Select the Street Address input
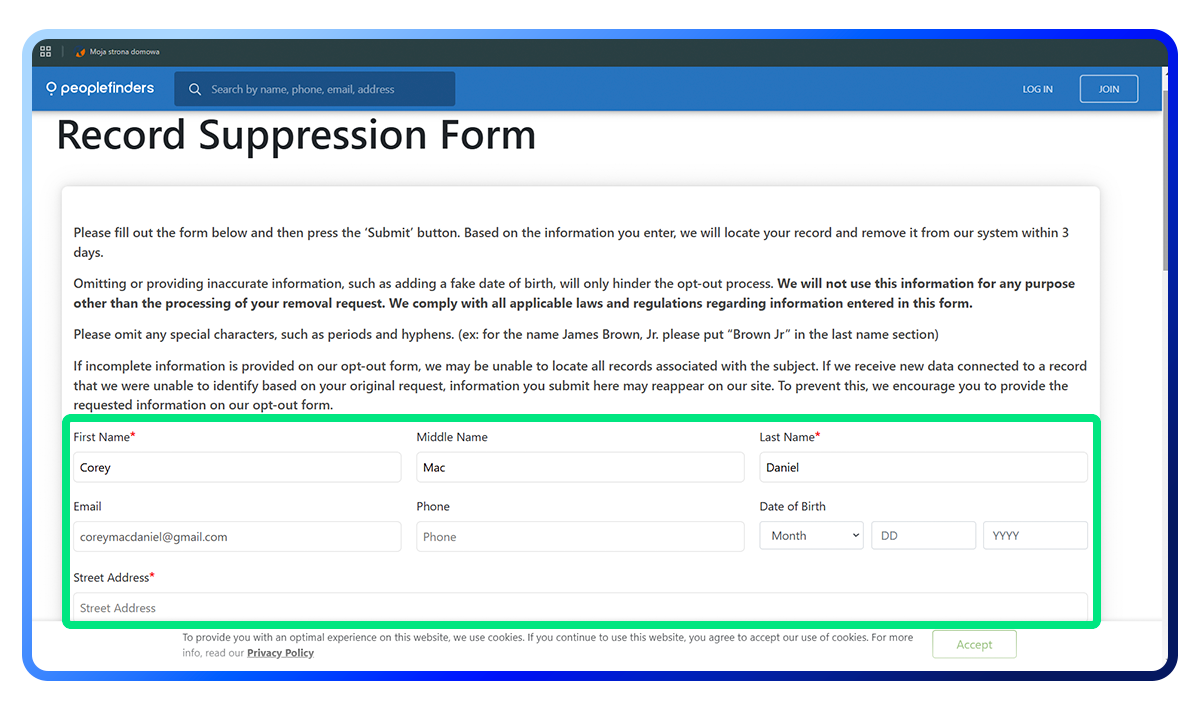The height and width of the screenshot is (709, 1200). [x=580, y=607]
